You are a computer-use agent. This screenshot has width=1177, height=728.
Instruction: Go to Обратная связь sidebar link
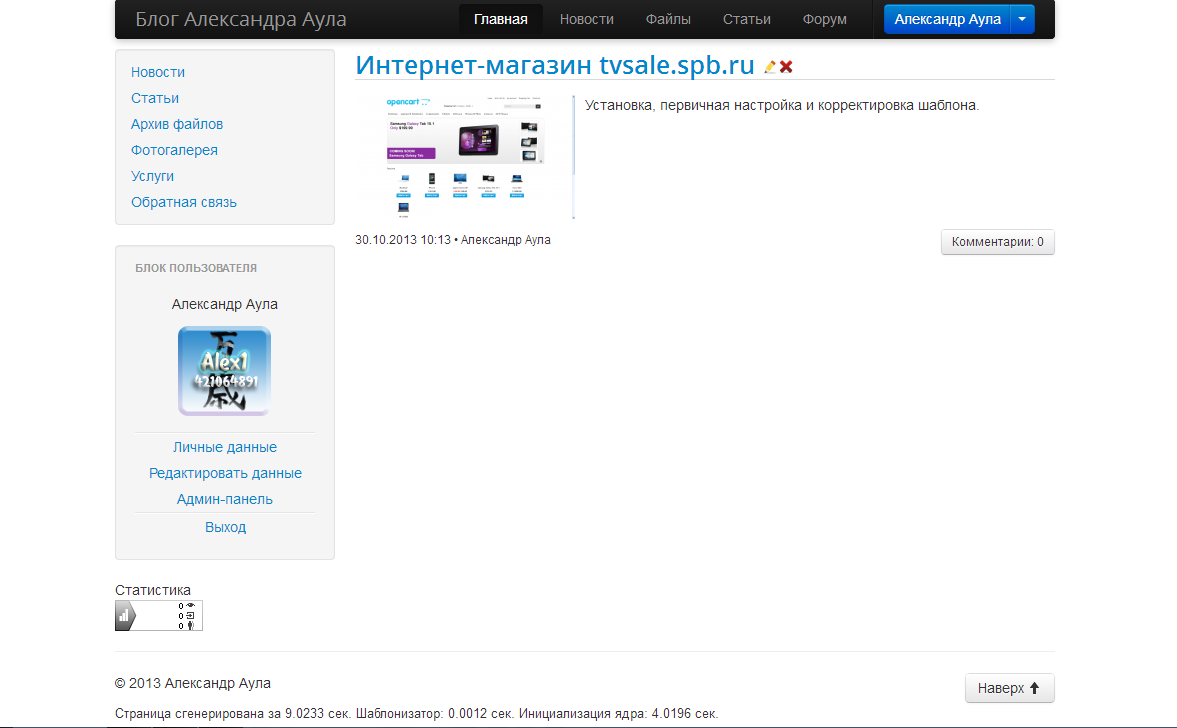coord(184,202)
